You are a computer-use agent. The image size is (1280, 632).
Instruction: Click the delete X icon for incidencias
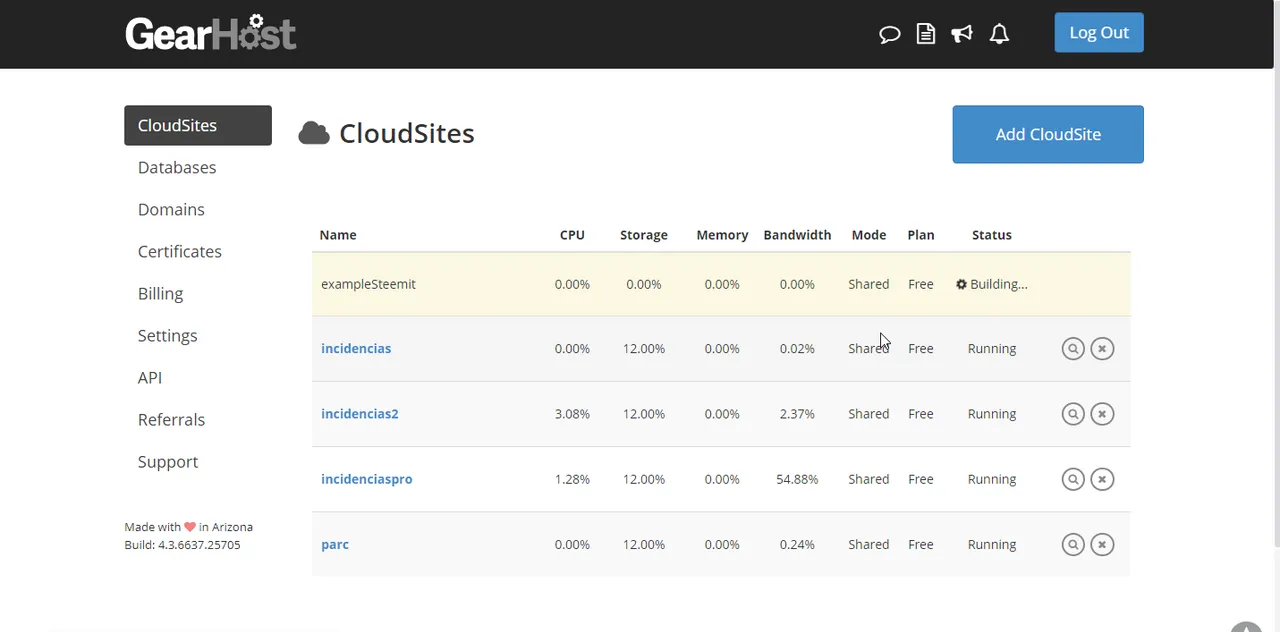[x=1102, y=349]
